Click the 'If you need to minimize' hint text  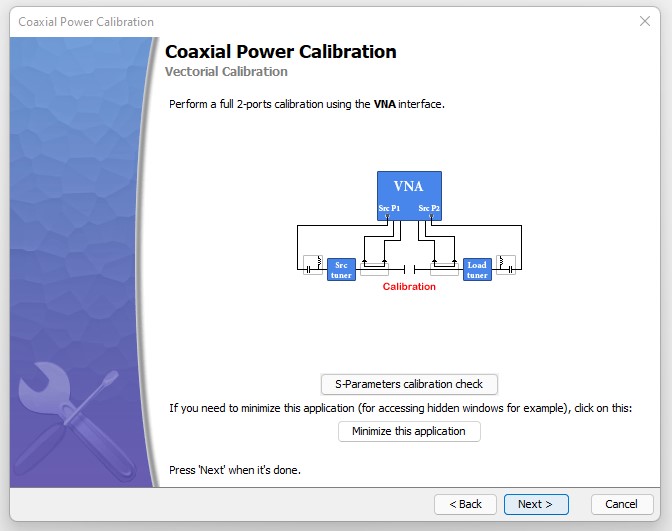(401, 408)
